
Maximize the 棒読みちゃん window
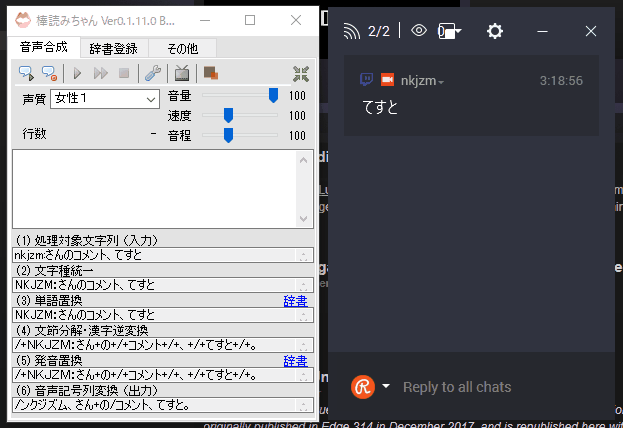250,20
